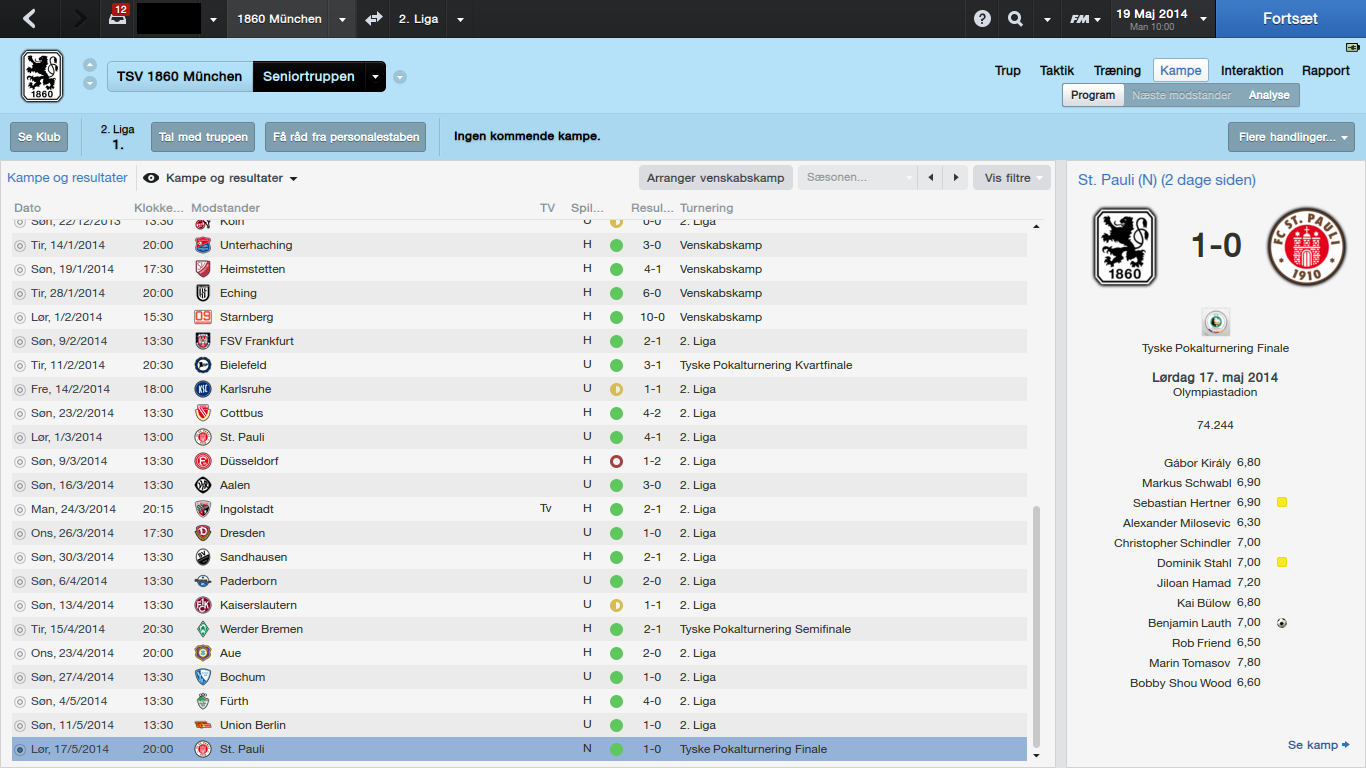Screen dimensions: 1366x768
Task: Click the Bielefeld club logo
Action: click(203, 365)
